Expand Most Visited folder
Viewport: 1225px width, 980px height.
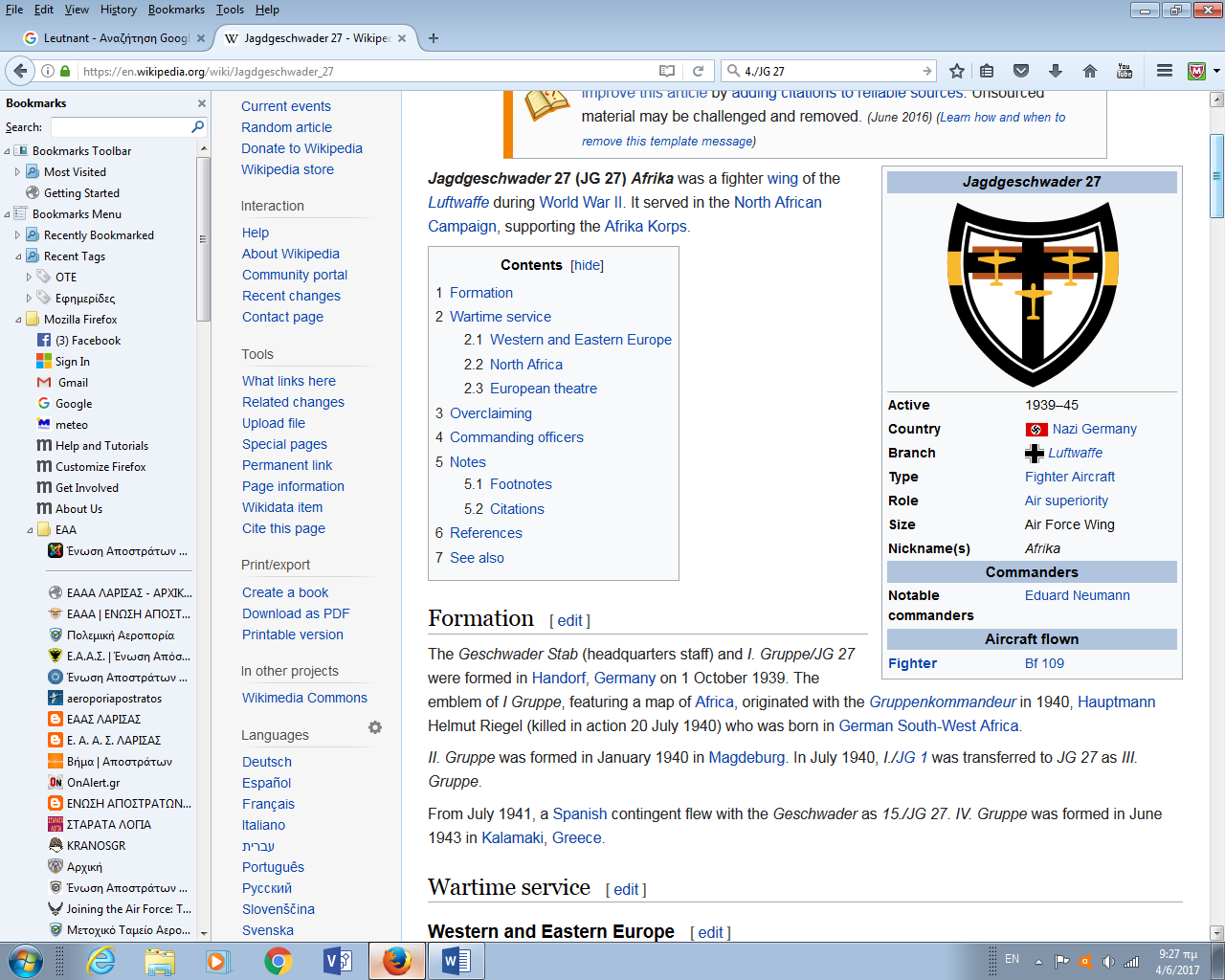18,172
